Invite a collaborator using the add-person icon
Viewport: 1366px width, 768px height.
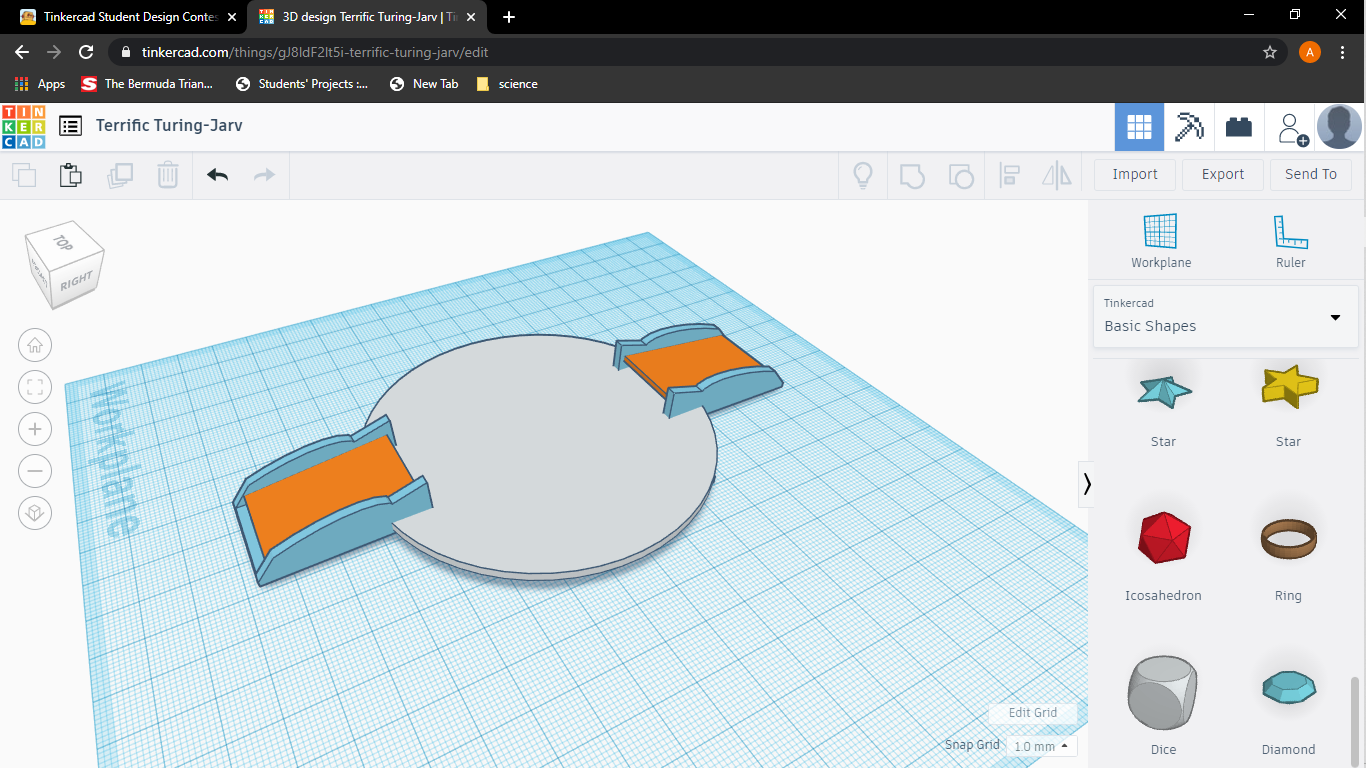tap(1292, 128)
